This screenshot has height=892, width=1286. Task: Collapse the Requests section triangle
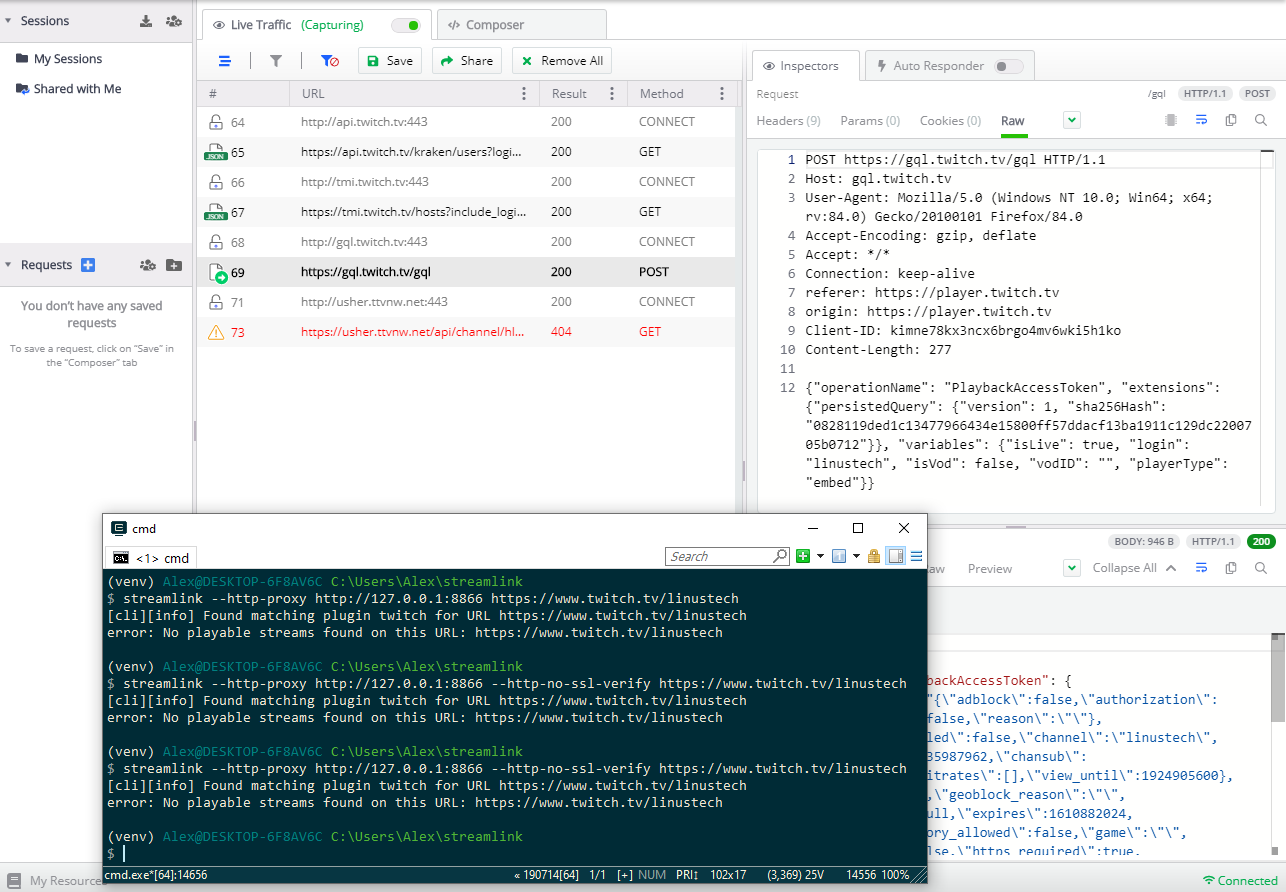point(8,265)
